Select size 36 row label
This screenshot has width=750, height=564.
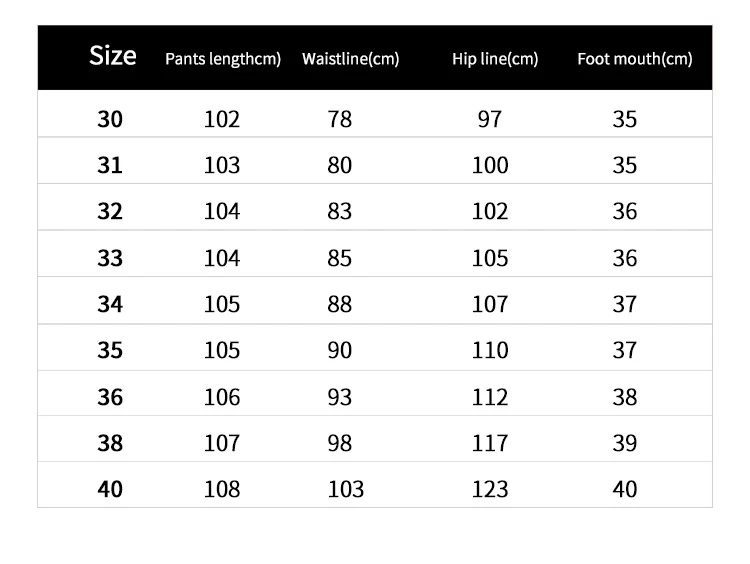click(110, 397)
